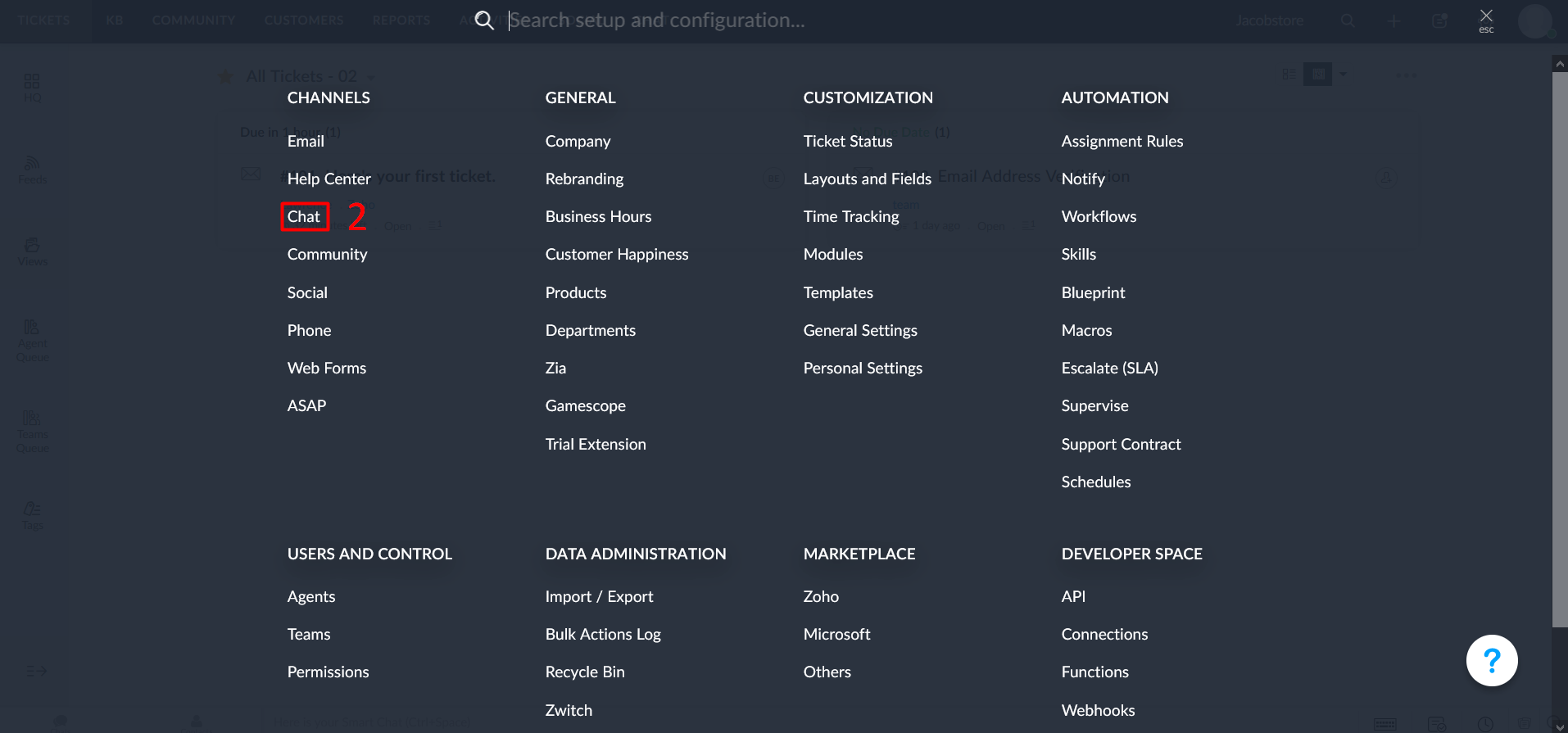Open Customer Happiness settings
This screenshot has height=733, width=1568.
(x=616, y=254)
